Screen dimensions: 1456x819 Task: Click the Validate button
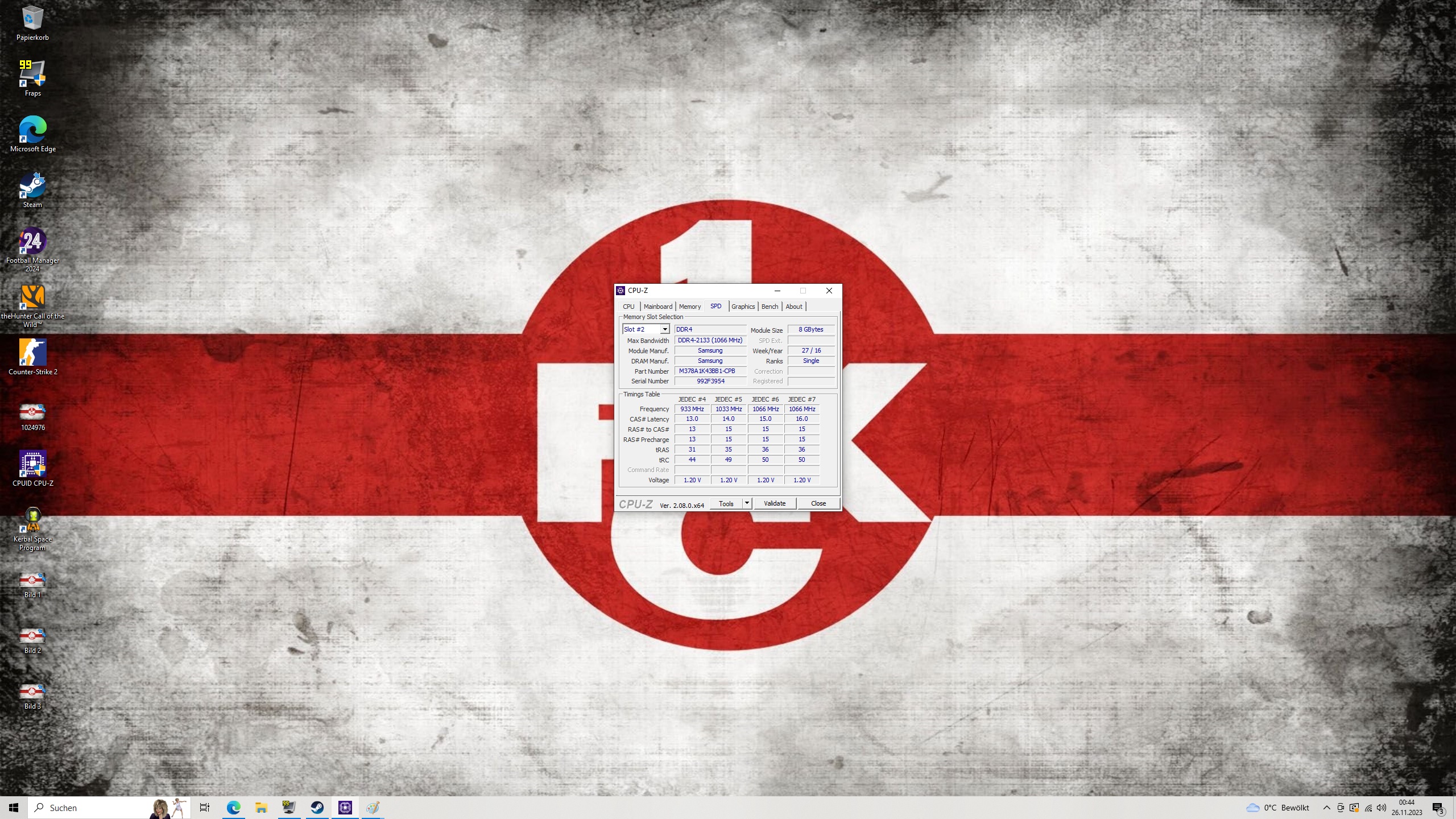click(x=775, y=503)
